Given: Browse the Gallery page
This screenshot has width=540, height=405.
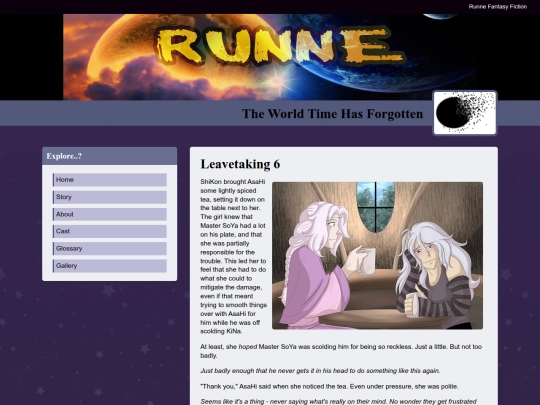Looking at the screenshot, I should click(x=110, y=266).
